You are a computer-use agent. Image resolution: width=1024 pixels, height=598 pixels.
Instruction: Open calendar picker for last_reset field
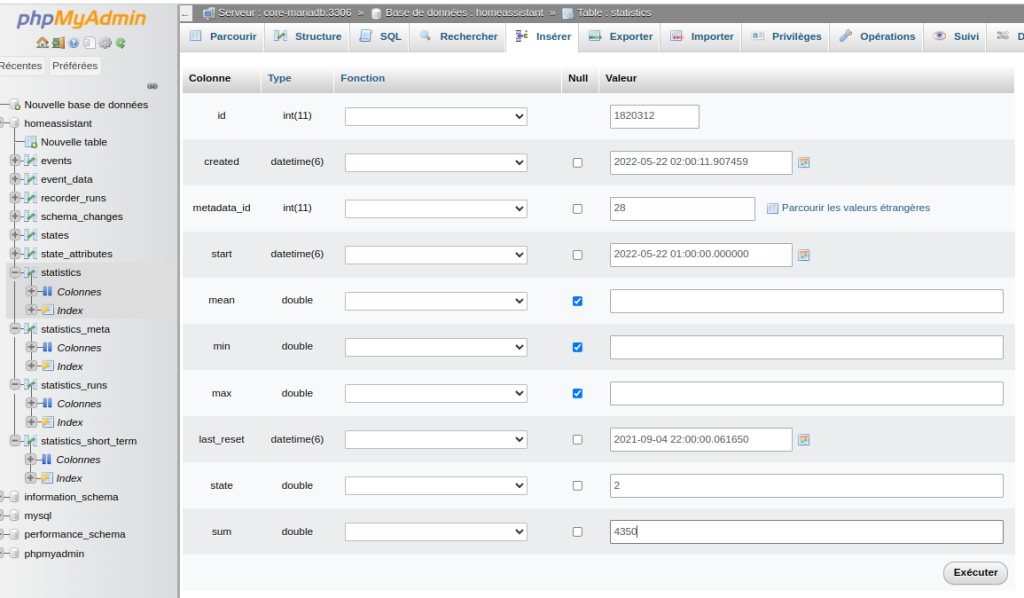click(804, 439)
